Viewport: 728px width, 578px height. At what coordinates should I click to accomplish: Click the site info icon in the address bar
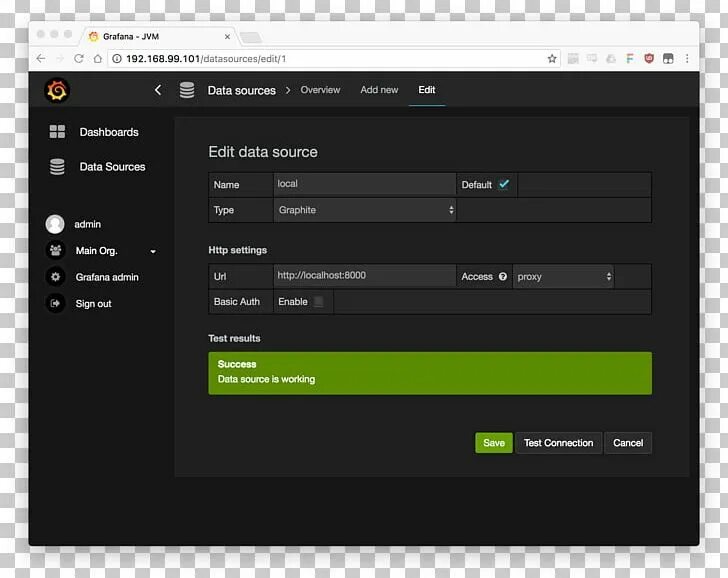coord(117,58)
